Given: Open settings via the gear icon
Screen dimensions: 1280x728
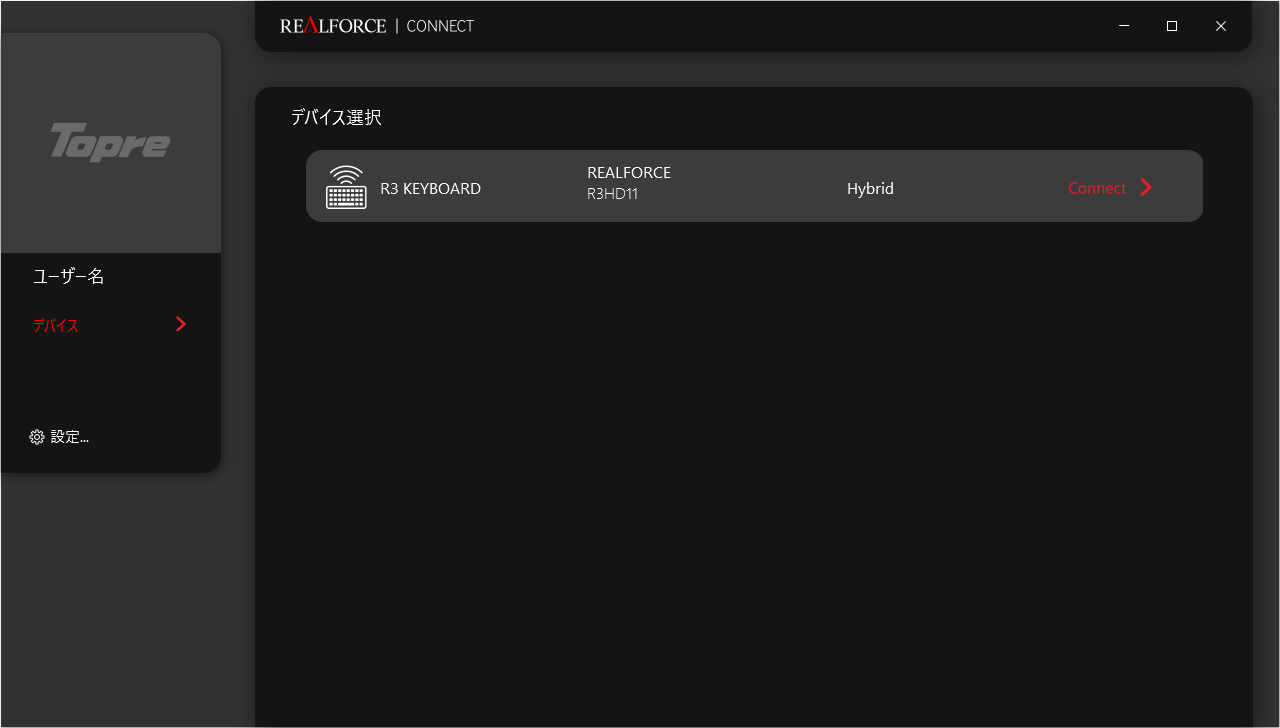Looking at the screenshot, I should (x=37, y=437).
